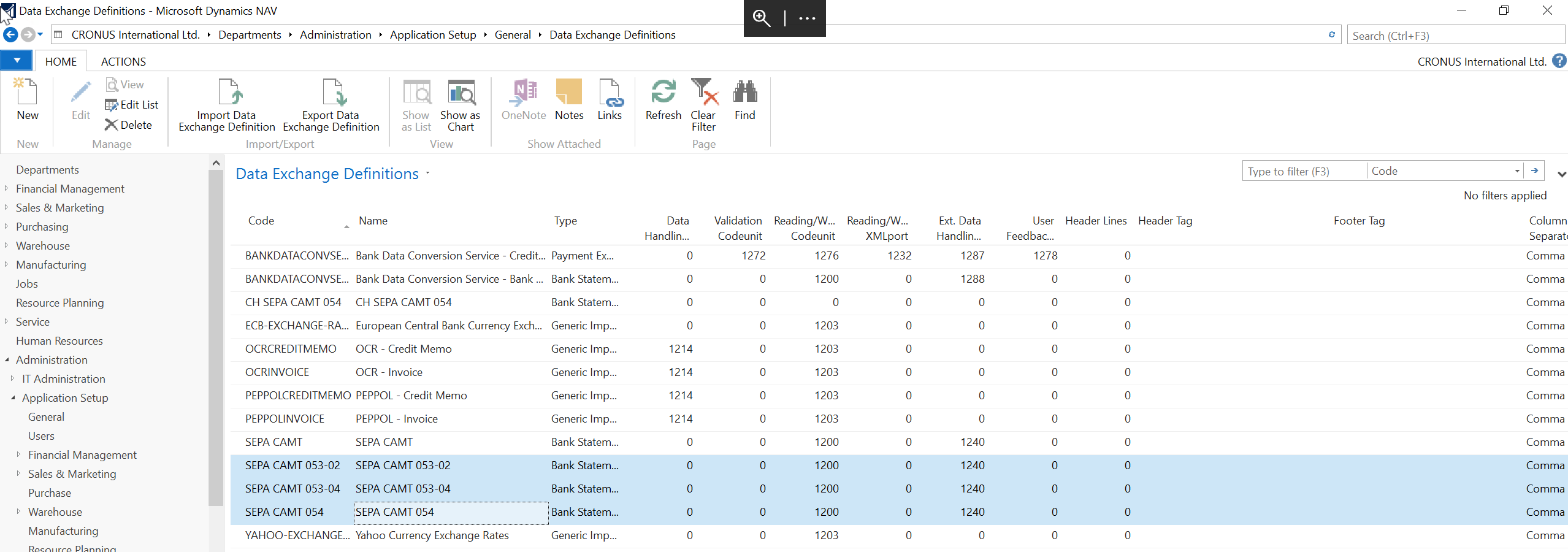The image size is (1568, 552).
Task: Refresh the address bar path
Action: click(x=1331, y=35)
